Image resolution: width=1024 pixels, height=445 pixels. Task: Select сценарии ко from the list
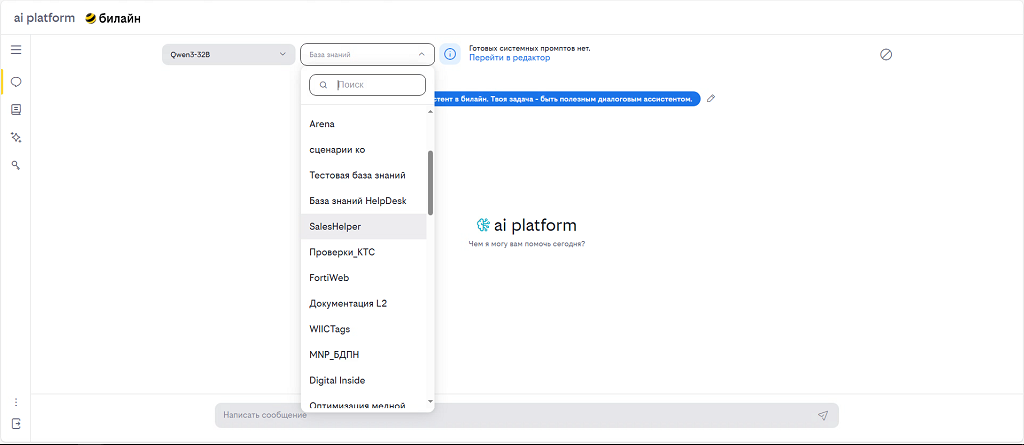pos(364,150)
